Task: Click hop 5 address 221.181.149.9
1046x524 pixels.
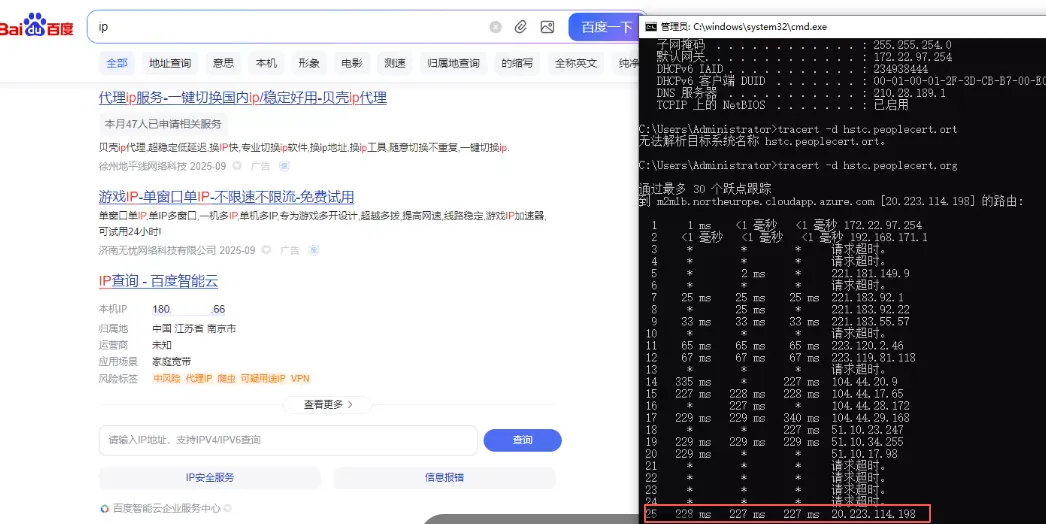Action: [x=870, y=274]
